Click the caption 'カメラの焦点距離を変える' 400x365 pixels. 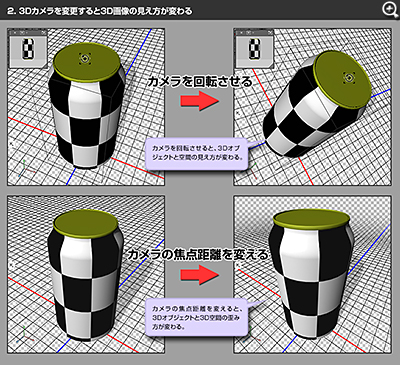pos(198,255)
